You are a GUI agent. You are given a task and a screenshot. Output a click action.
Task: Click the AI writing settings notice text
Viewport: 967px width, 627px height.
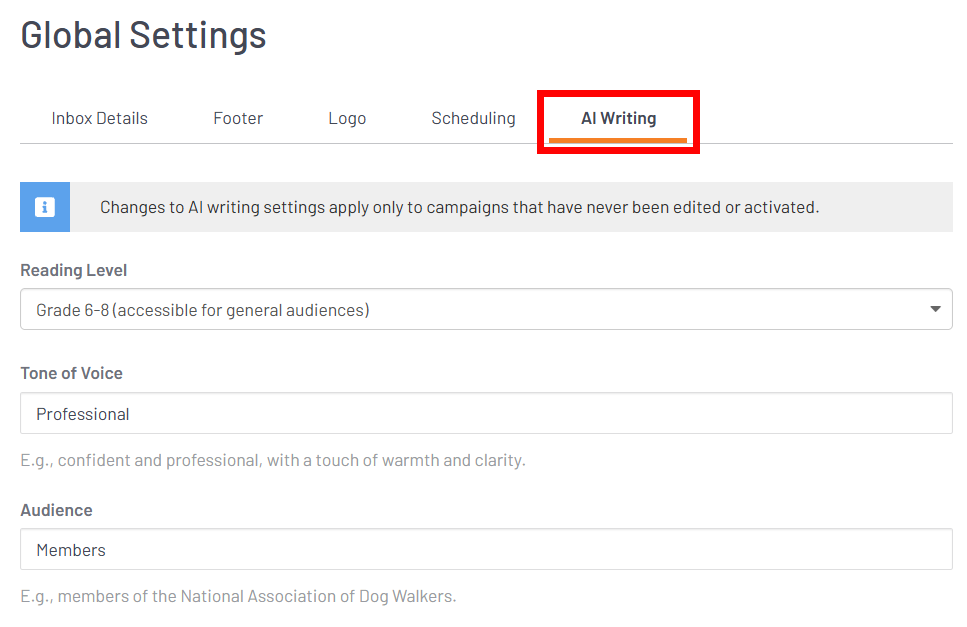(x=459, y=208)
